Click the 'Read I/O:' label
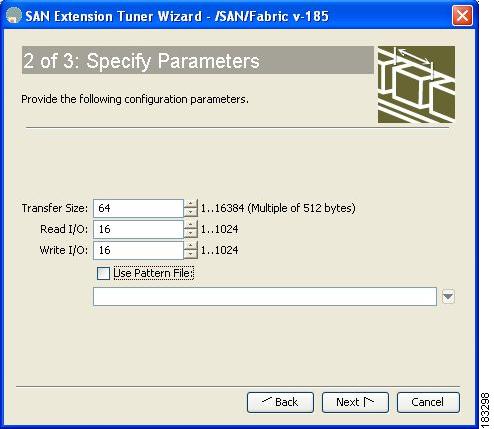 [64, 229]
